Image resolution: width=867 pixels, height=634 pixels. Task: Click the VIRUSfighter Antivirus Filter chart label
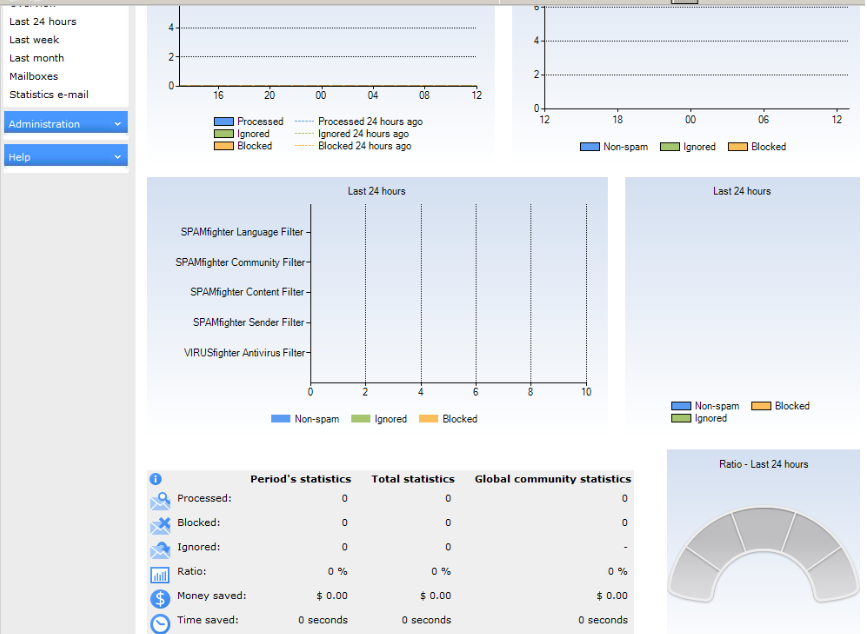(x=245, y=352)
